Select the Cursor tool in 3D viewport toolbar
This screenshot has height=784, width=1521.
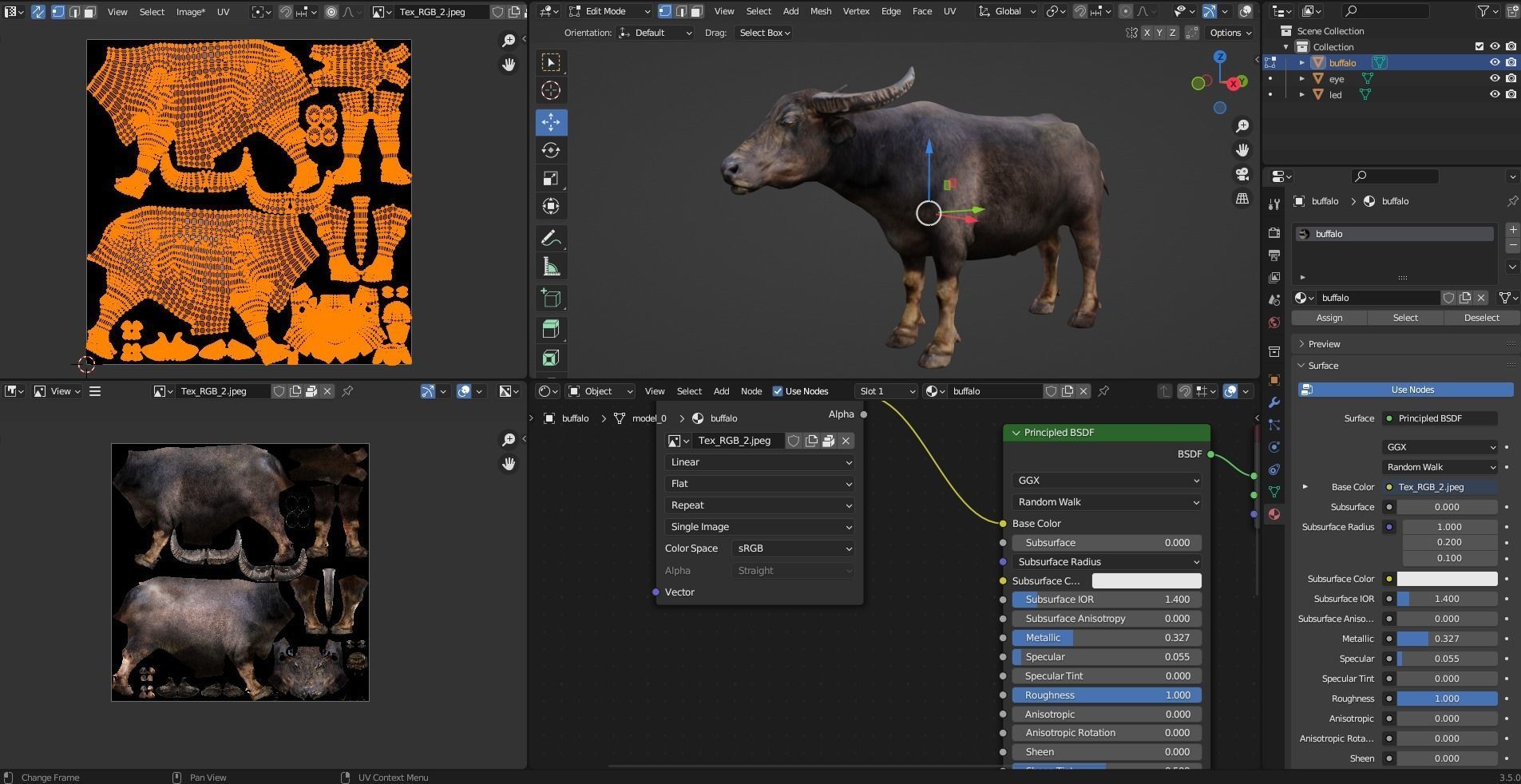(551, 90)
